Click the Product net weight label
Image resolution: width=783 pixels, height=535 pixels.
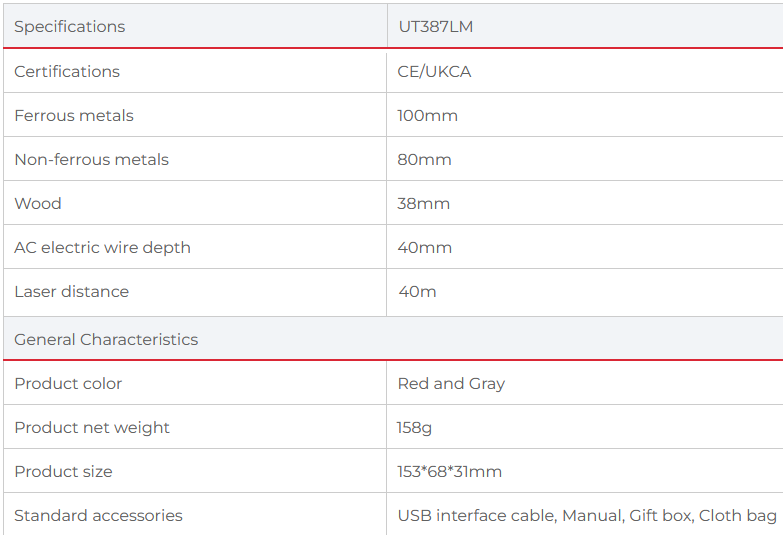click(x=92, y=427)
